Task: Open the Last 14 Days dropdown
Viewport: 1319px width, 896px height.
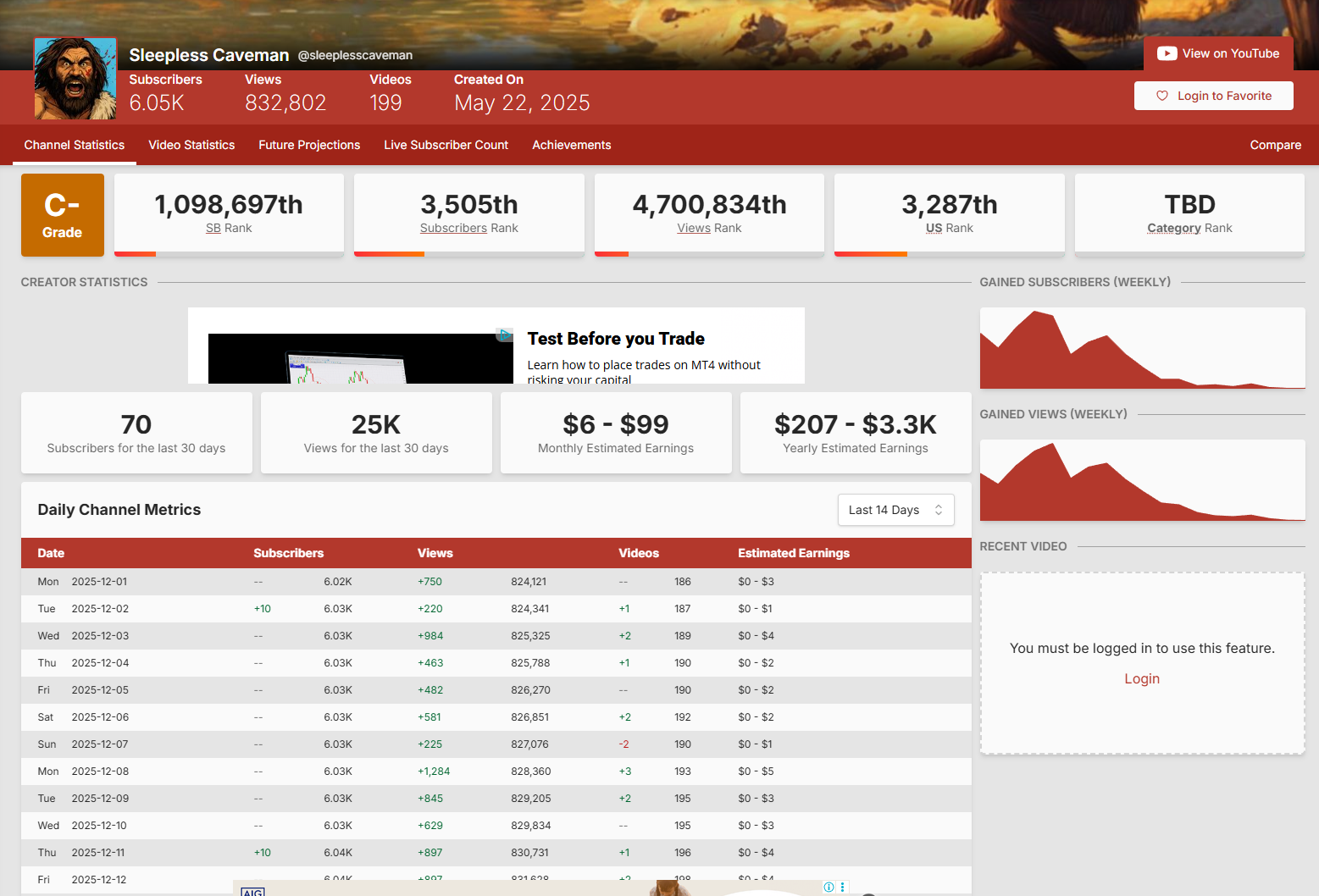Action: click(x=895, y=510)
